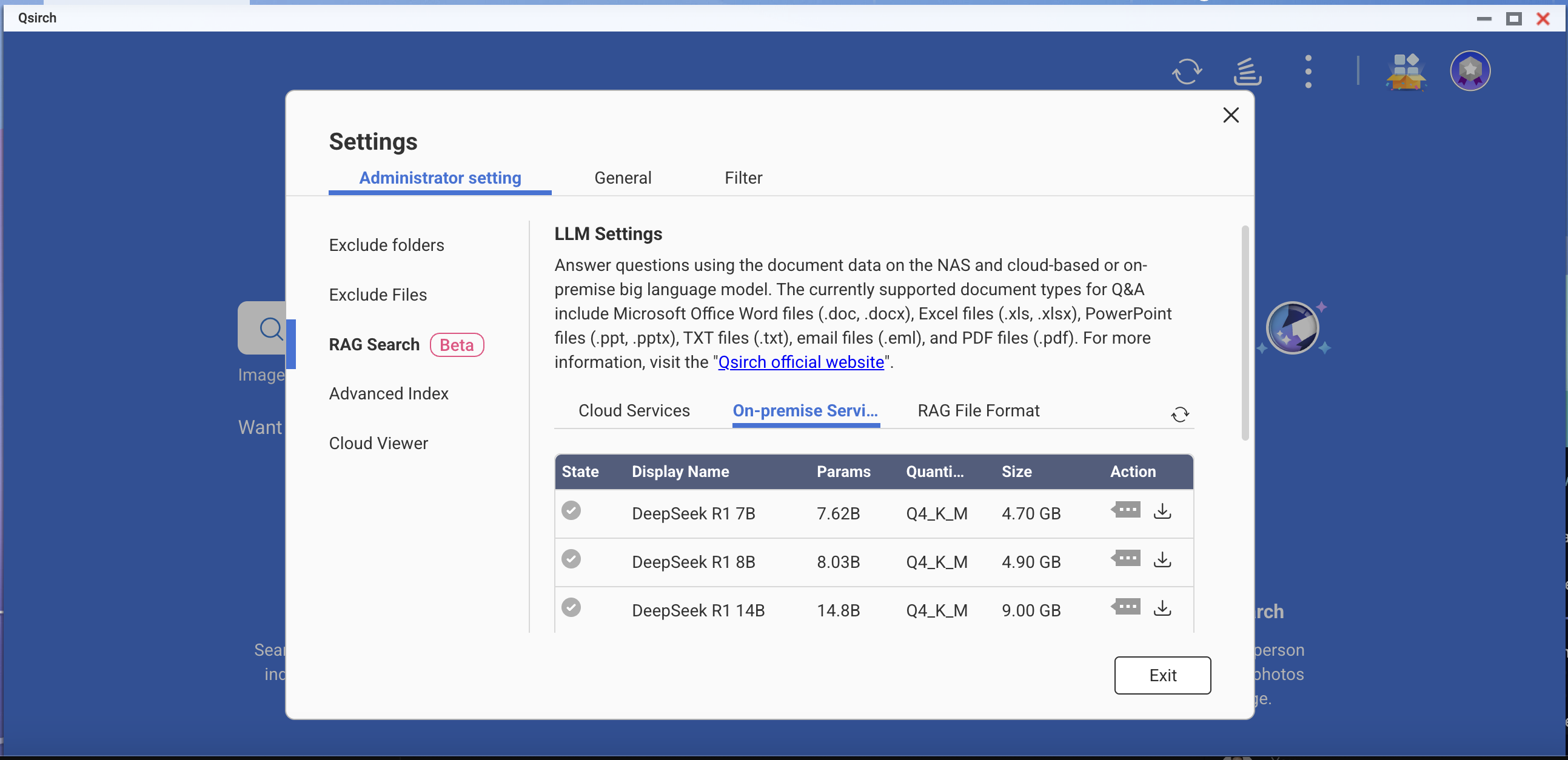Download the DeepSeek R1 14B model

(x=1162, y=608)
